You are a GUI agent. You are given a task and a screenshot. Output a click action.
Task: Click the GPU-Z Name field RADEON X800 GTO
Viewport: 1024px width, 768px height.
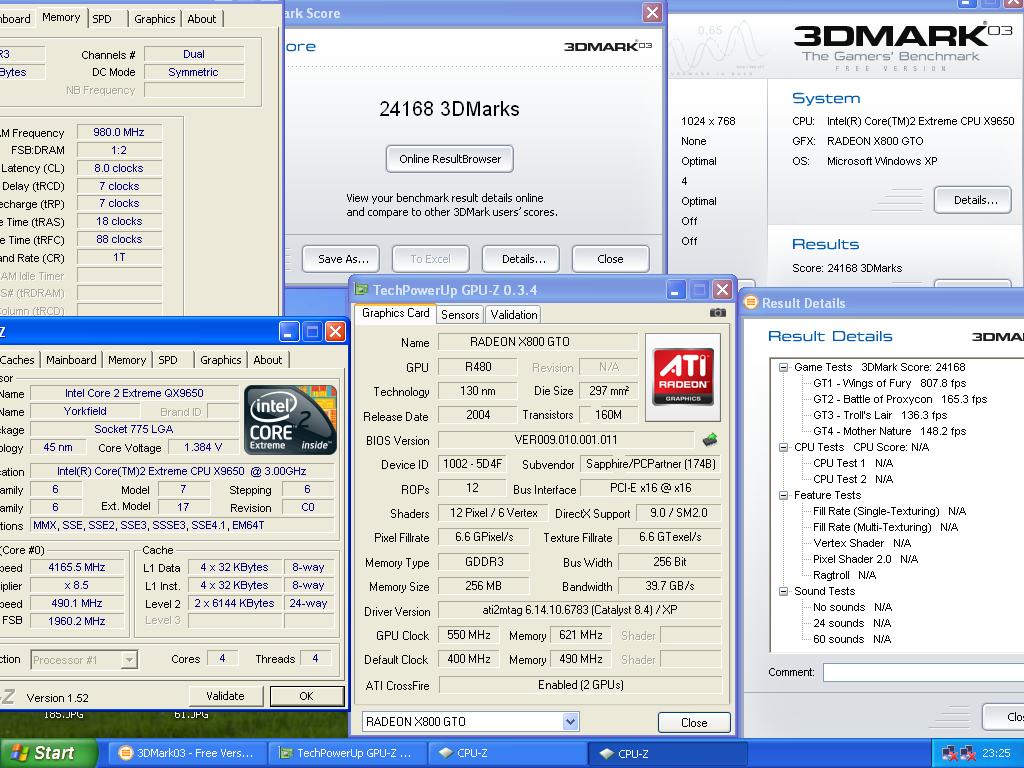537,342
